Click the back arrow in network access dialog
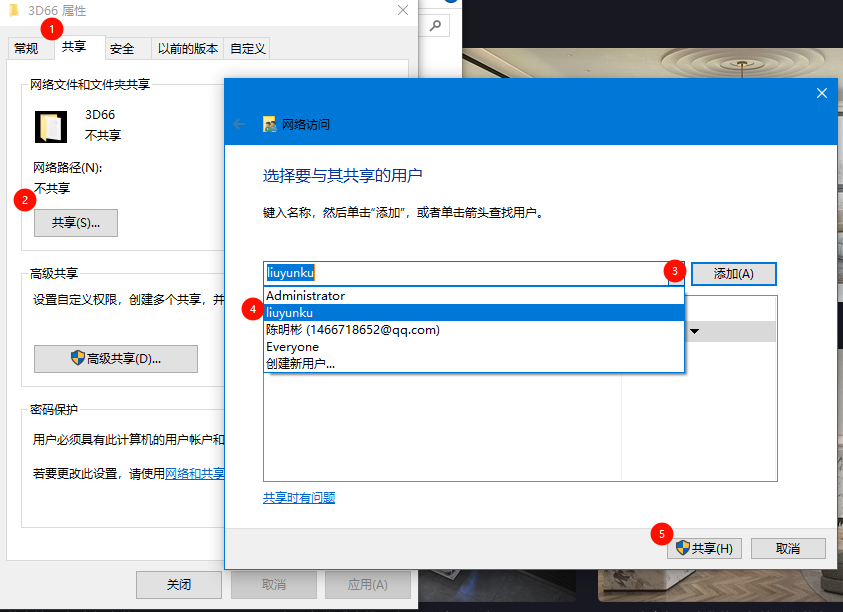 (x=239, y=124)
